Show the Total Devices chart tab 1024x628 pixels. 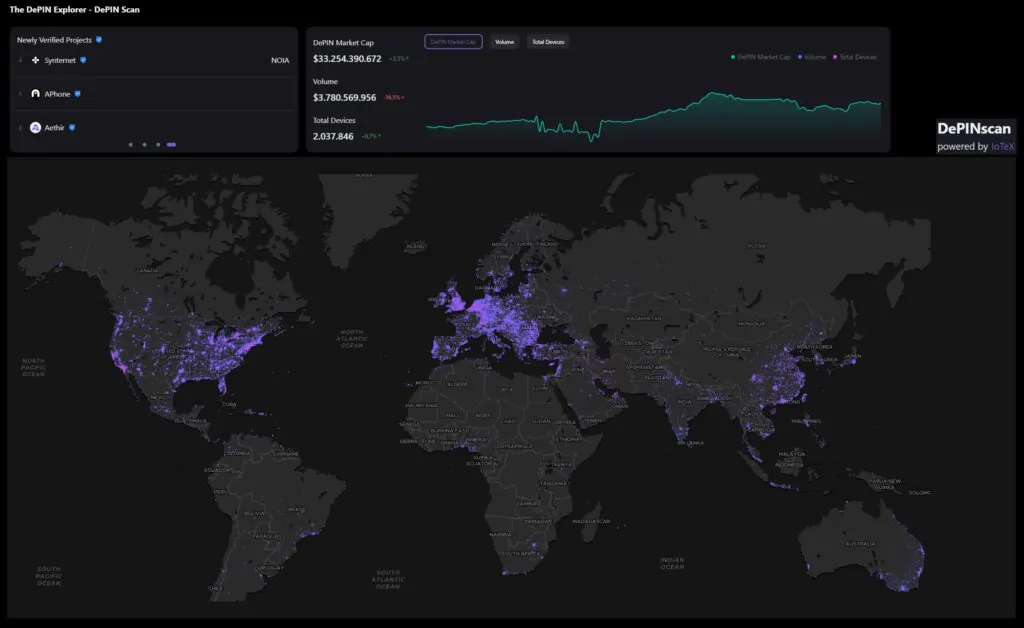pos(548,42)
